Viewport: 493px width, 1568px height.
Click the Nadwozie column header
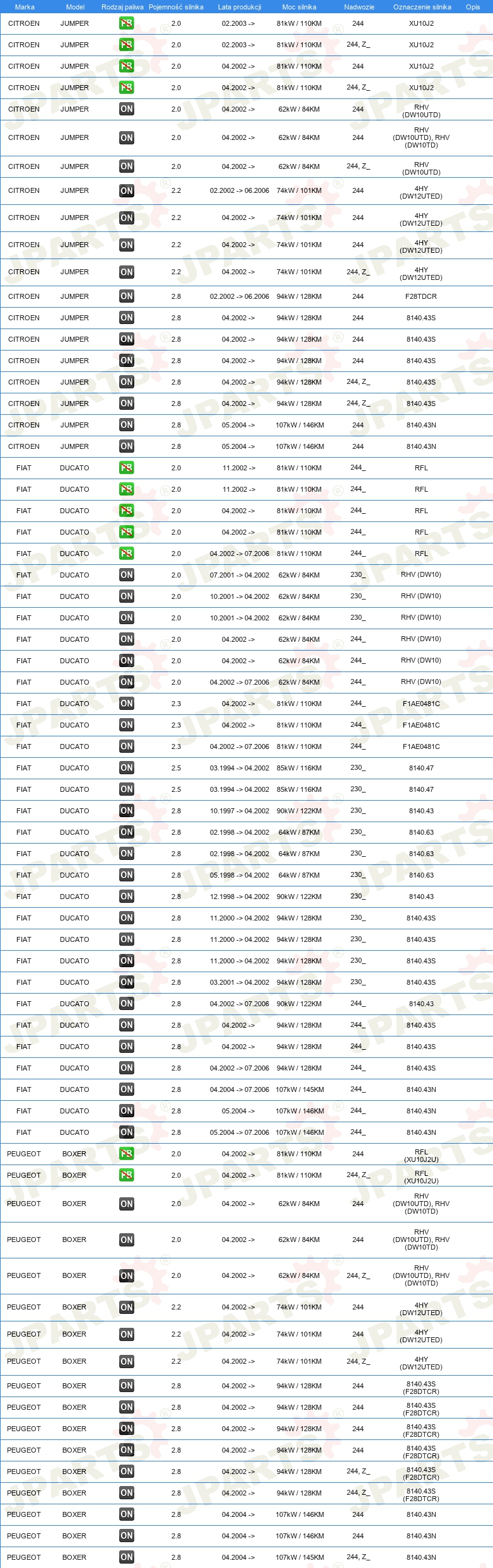359,7
